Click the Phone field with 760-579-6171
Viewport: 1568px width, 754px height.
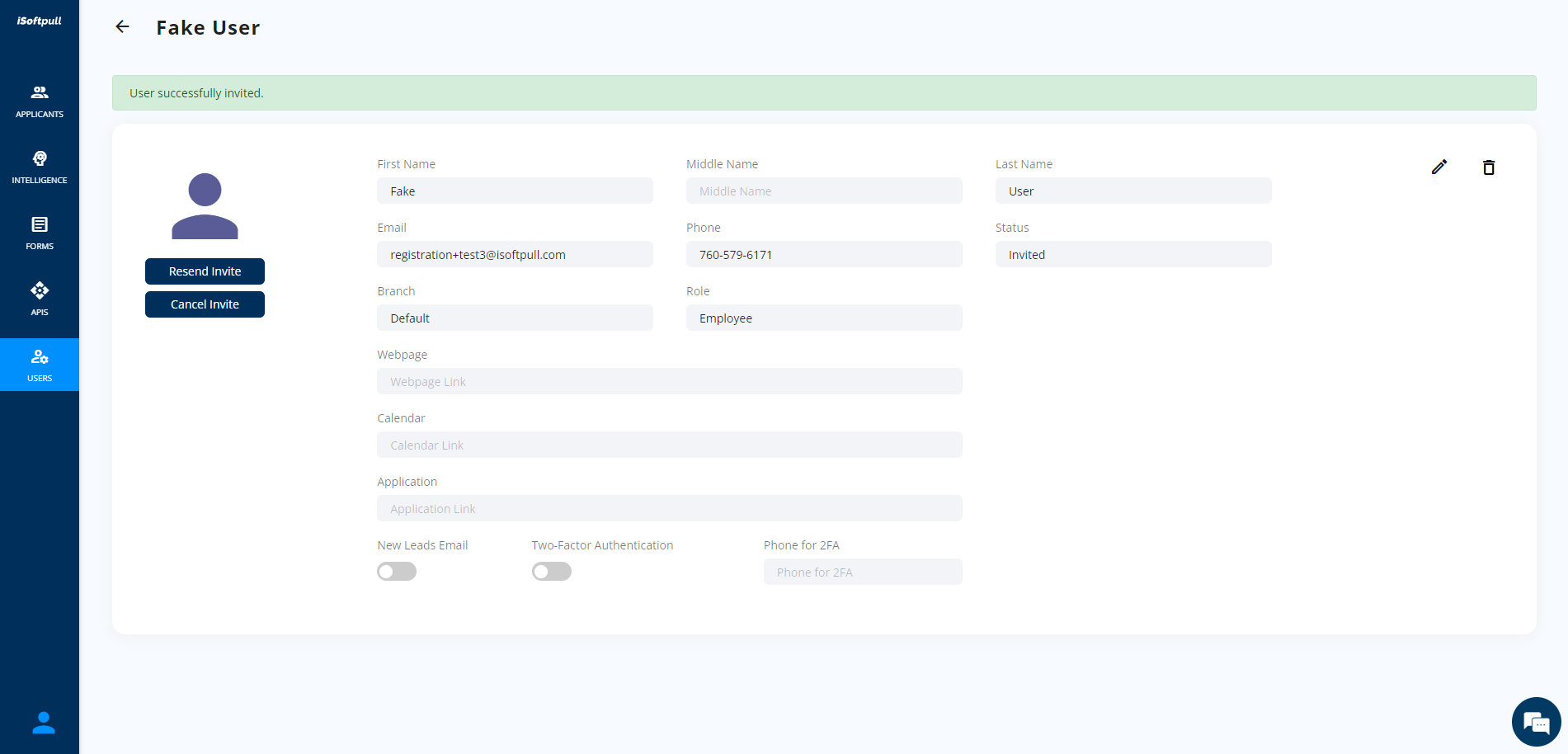(824, 255)
